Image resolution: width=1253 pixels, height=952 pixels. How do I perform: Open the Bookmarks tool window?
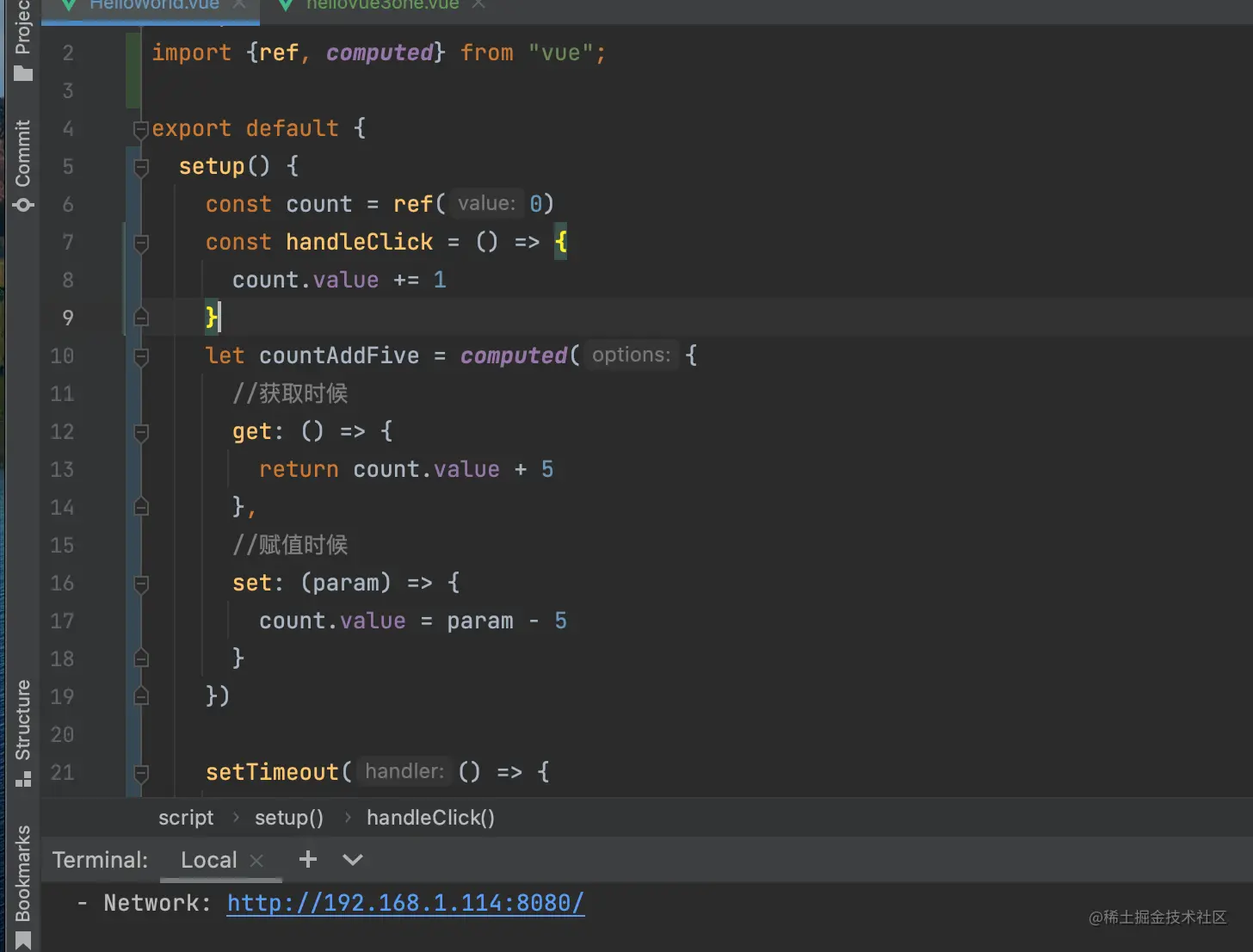23,887
